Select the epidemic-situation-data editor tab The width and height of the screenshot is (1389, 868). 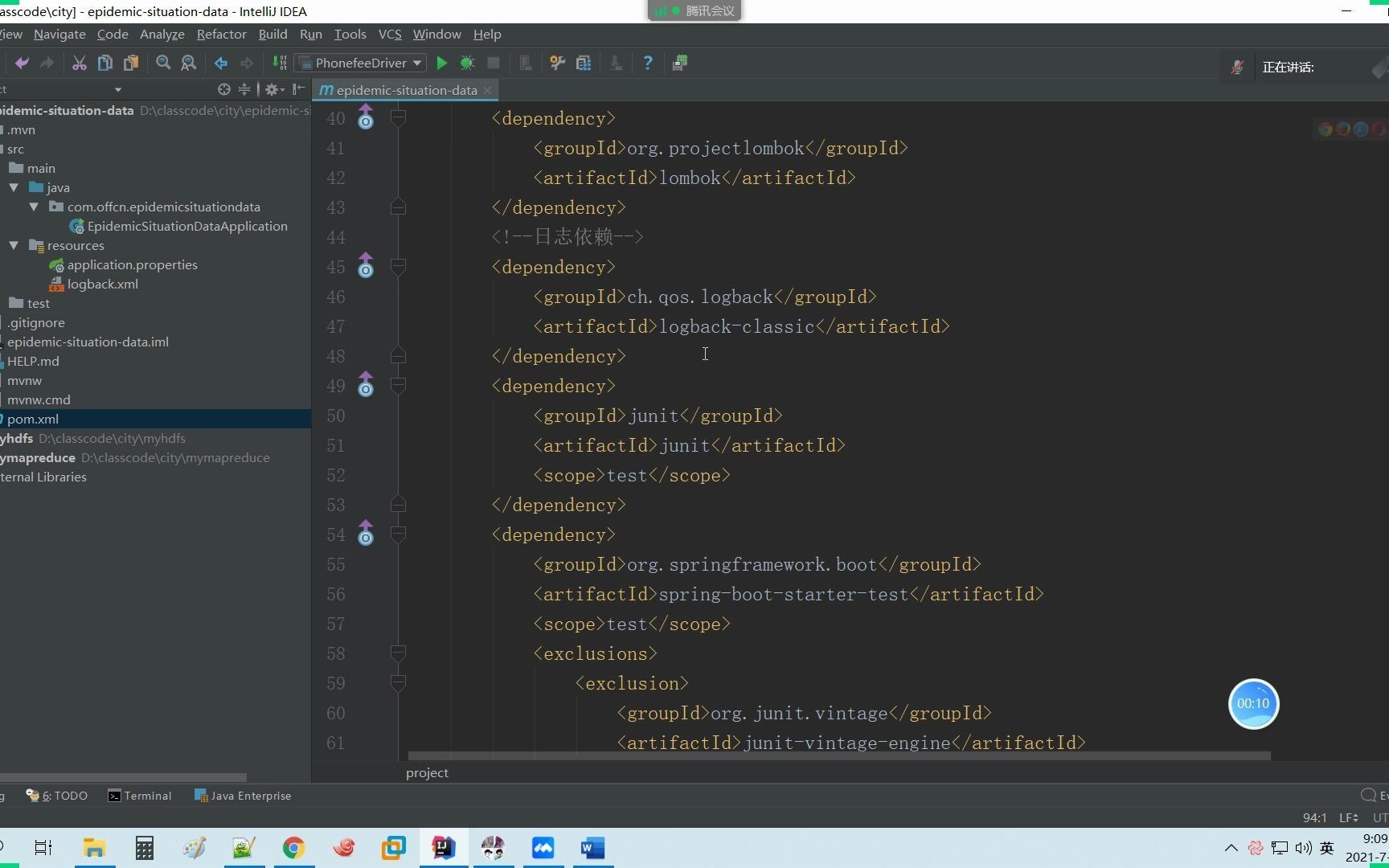click(x=406, y=90)
